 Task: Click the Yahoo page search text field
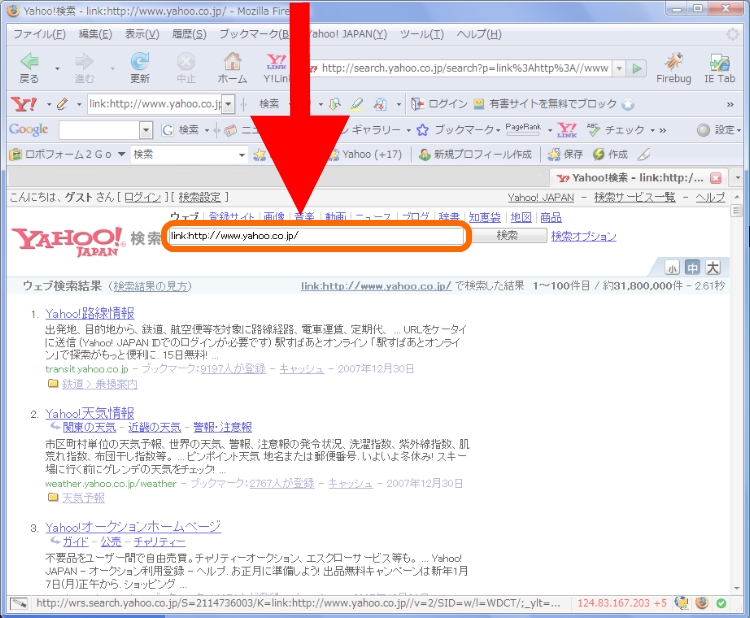(316, 236)
